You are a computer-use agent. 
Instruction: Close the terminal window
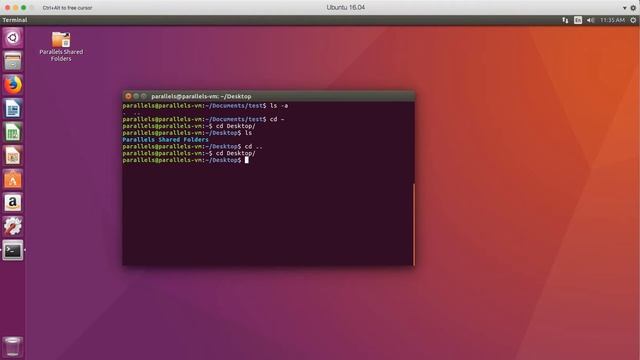coord(128,96)
